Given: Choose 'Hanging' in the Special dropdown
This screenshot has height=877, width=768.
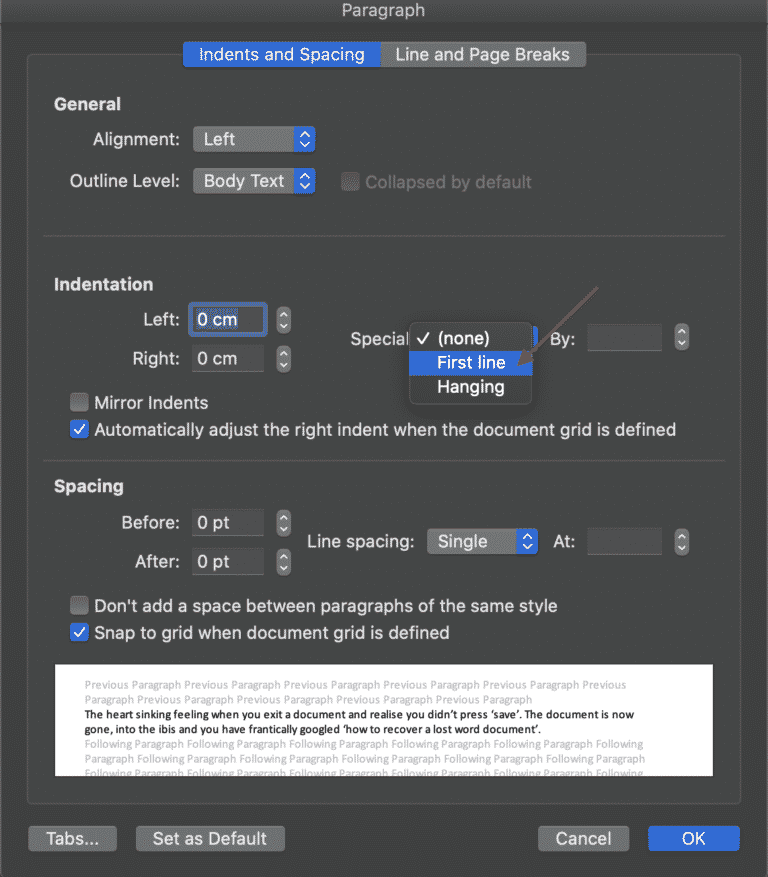Looking at the screenshot, I should (x=470, y=387).
